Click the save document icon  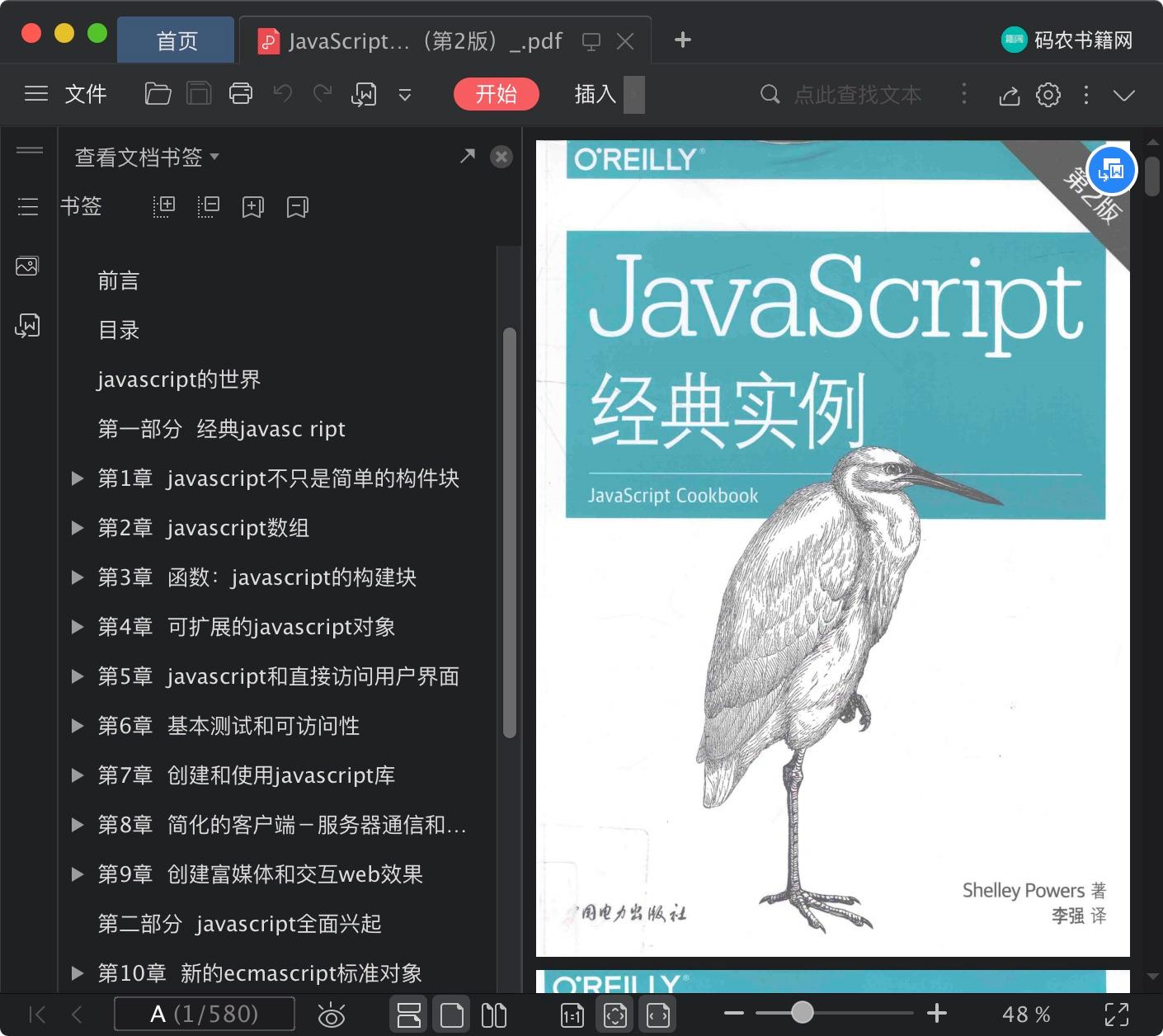pos(199,94)
